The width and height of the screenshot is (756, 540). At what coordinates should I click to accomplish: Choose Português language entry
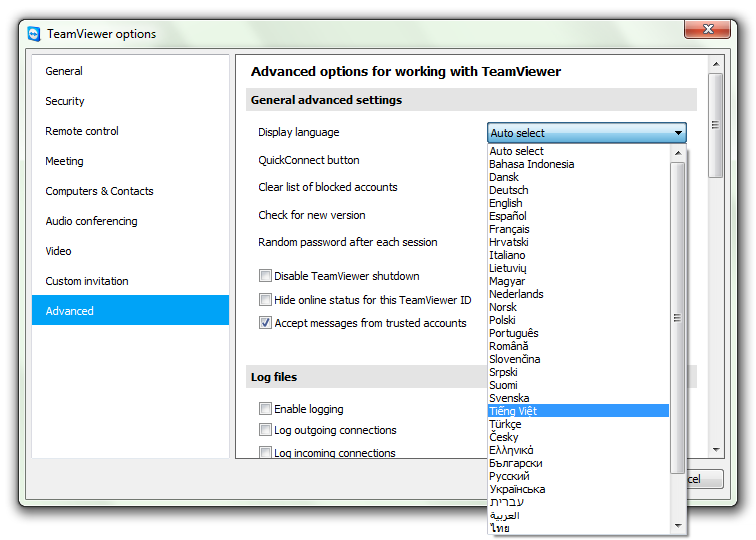tap(579, 333)
